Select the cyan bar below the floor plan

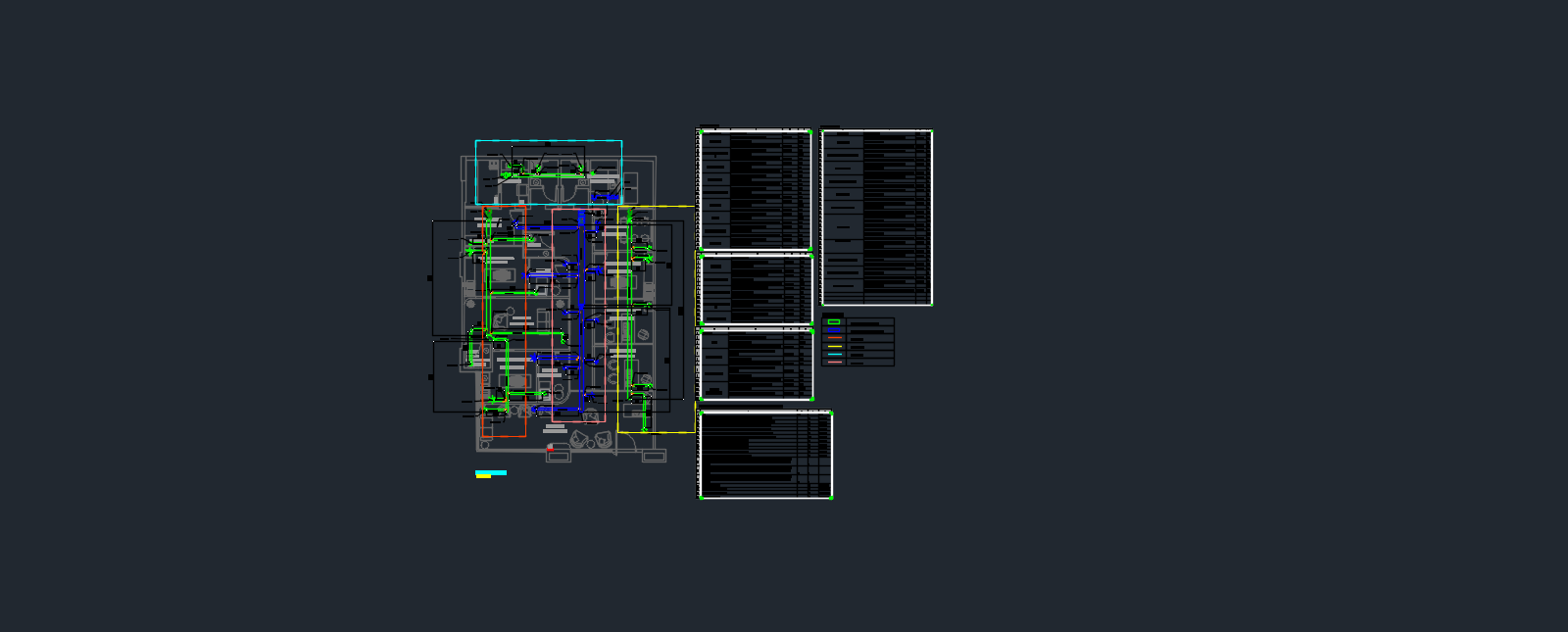click(x=491, y=472)
